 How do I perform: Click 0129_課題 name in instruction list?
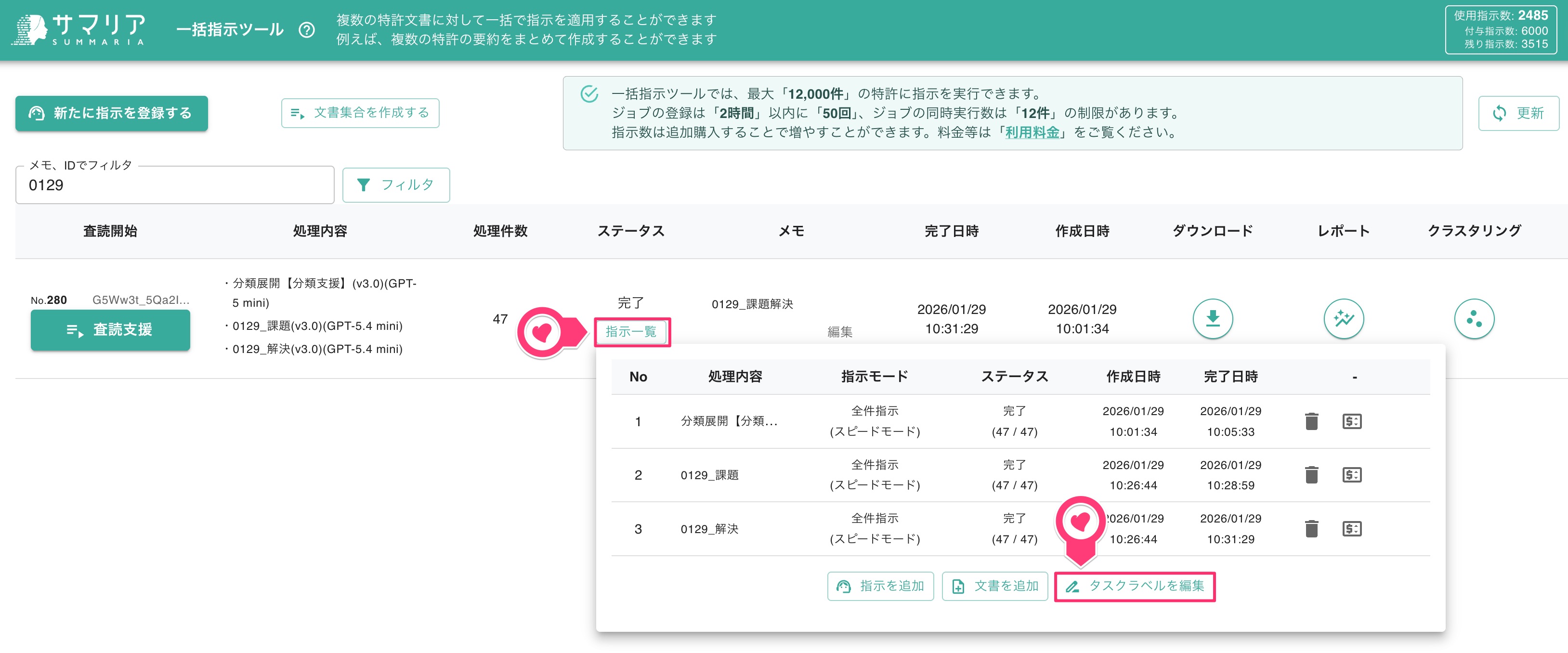click(x=709, y=475)
